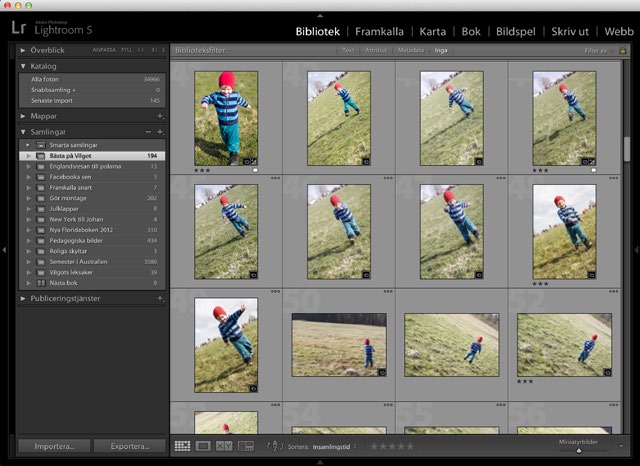Adjust the Miniatyrbilder thumbnail size slider

point(578,450)
